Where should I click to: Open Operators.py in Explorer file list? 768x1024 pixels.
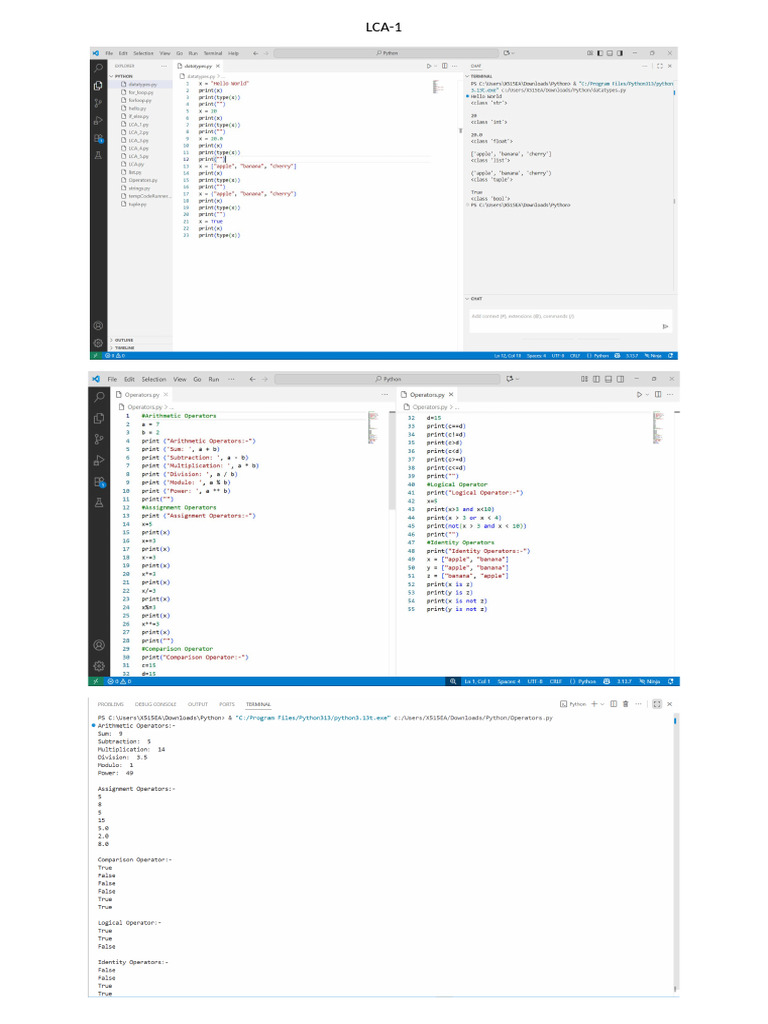pyautogui.click(x=142, y=180)
